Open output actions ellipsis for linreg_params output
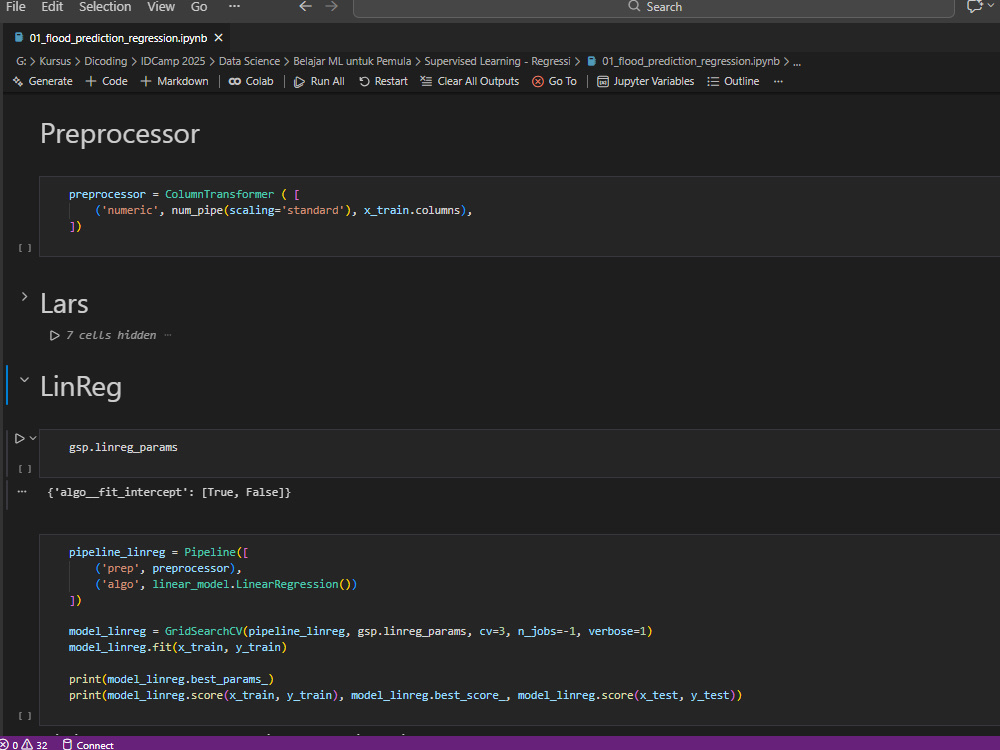This screenshot has width=1000, height=750. (22, 492)
